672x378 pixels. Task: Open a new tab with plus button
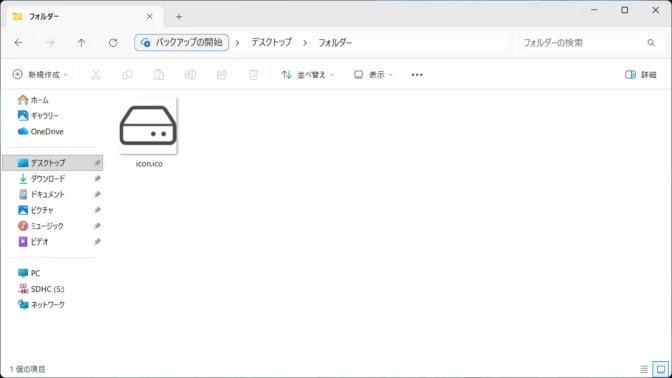tap(179, 17)
